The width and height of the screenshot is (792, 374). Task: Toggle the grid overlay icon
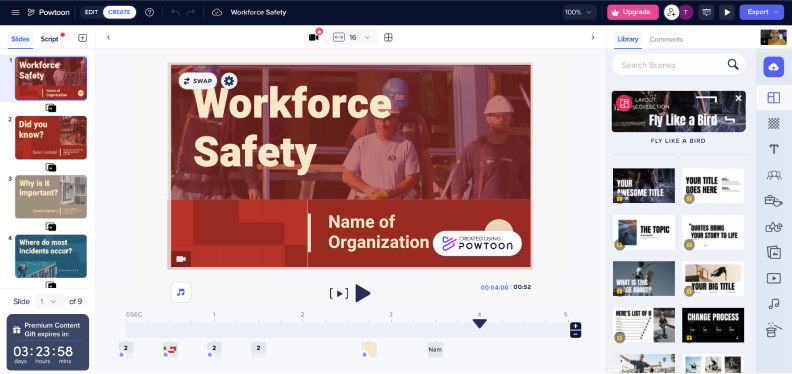388,37
